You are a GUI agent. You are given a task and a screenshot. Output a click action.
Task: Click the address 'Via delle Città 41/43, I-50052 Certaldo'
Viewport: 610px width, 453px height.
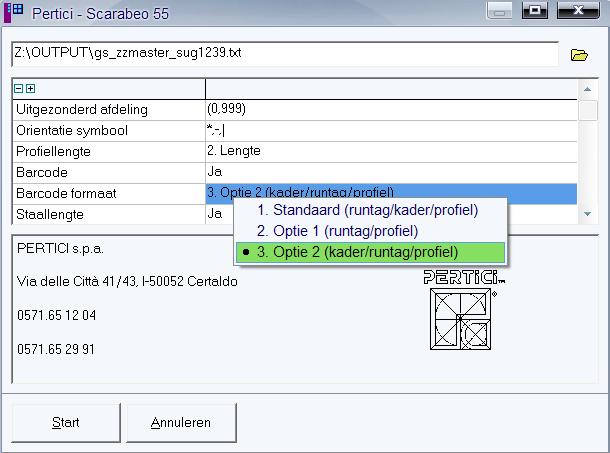click(x=127, y=281)
